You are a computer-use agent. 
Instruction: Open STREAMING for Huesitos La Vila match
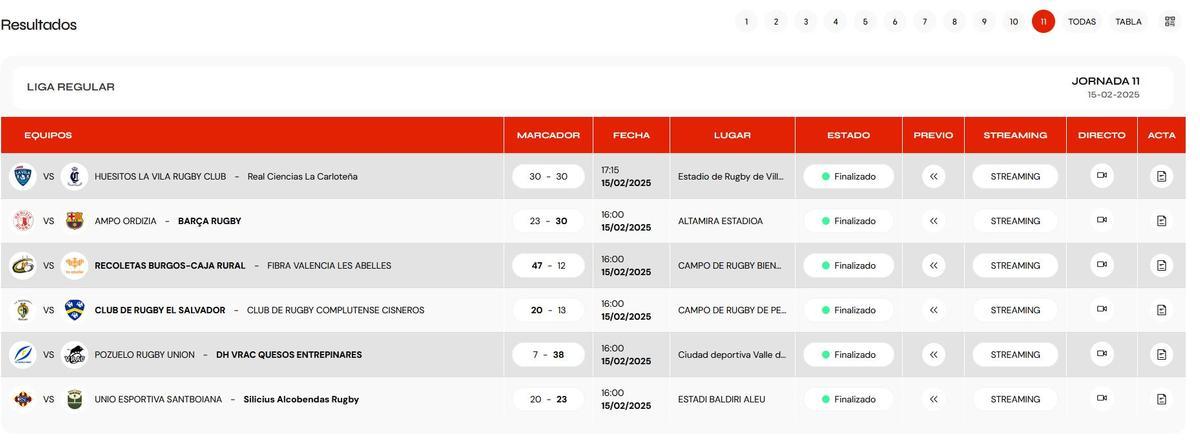tap(1015, 176)
